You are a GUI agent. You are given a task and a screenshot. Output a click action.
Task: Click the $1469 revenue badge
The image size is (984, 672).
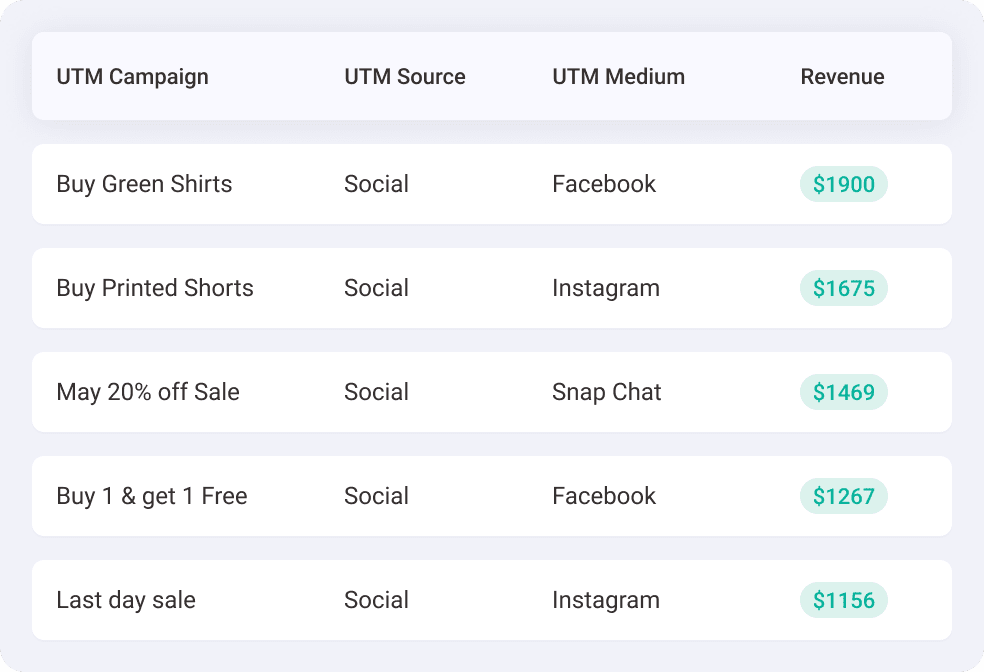tap(843, 392)
